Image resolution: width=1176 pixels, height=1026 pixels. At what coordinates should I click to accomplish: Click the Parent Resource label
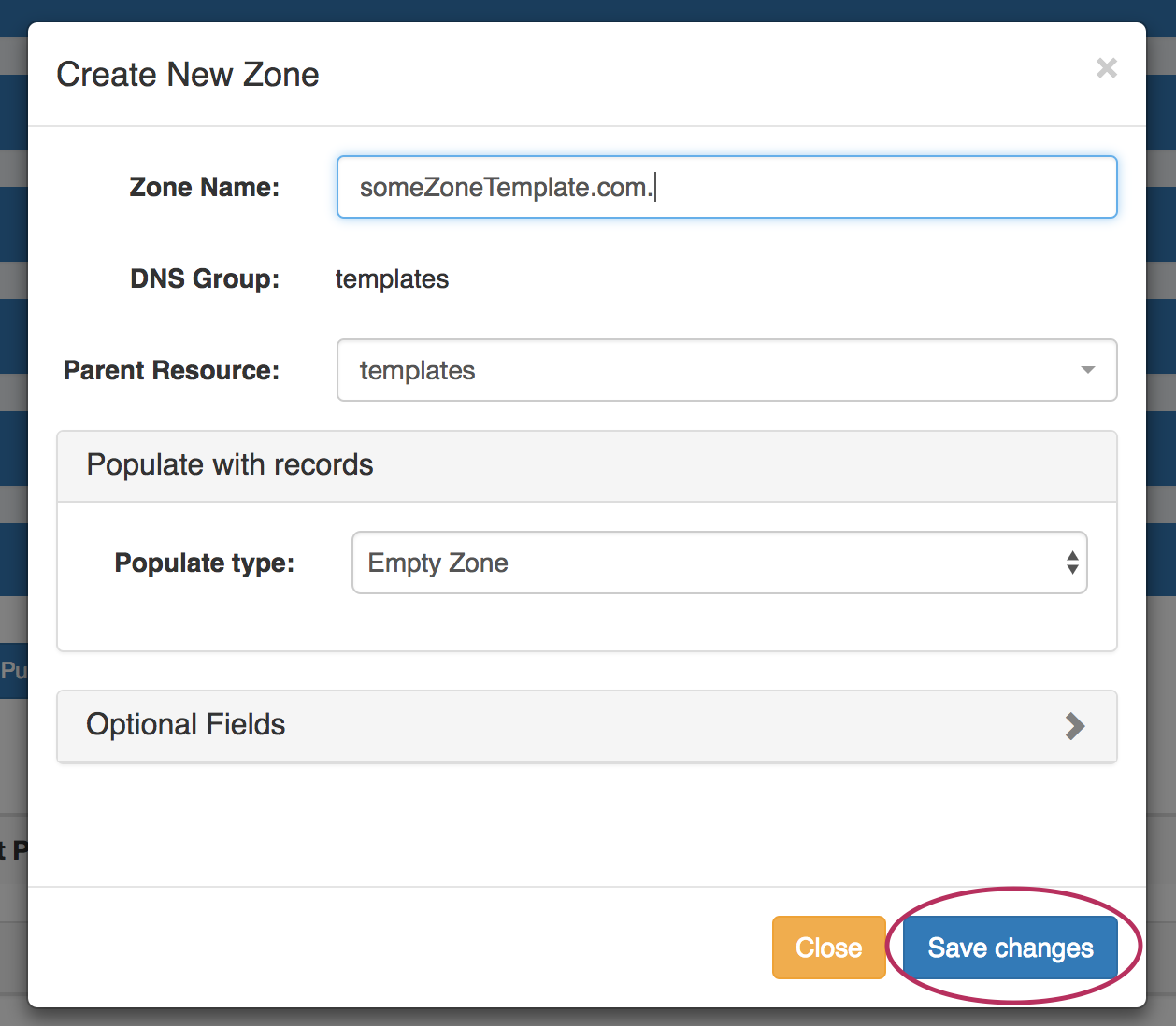[x=171, y=370]
